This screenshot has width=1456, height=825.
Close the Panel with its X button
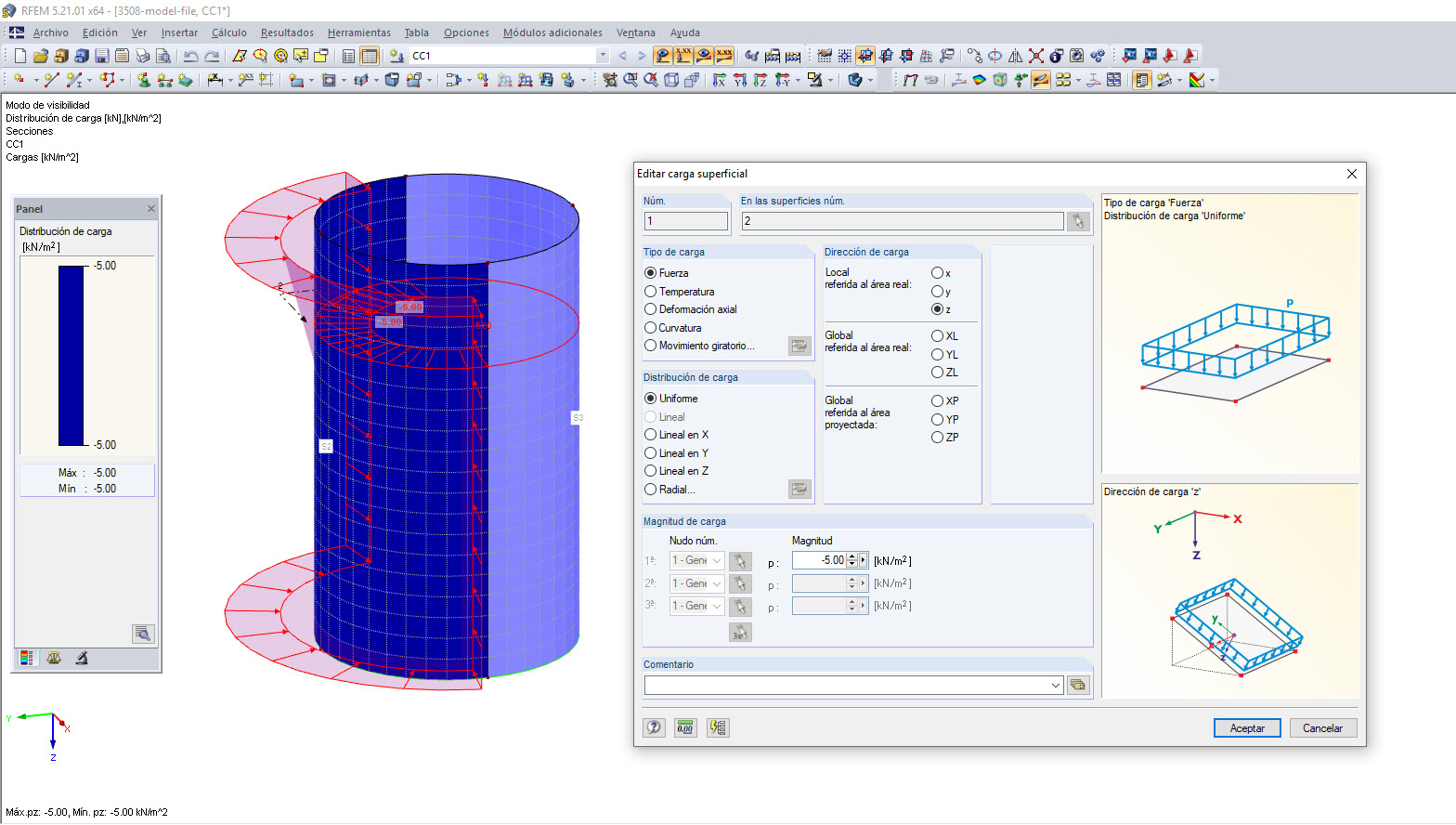coord(151,209)
